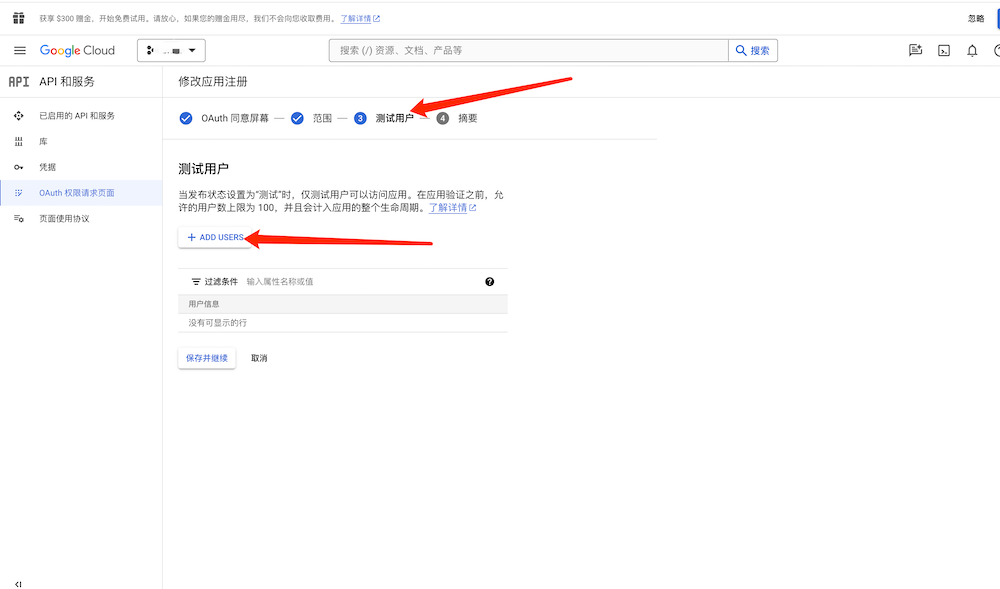Open the hamburger navigation menu
This screenshot has height=589, width=1000.
19,51
